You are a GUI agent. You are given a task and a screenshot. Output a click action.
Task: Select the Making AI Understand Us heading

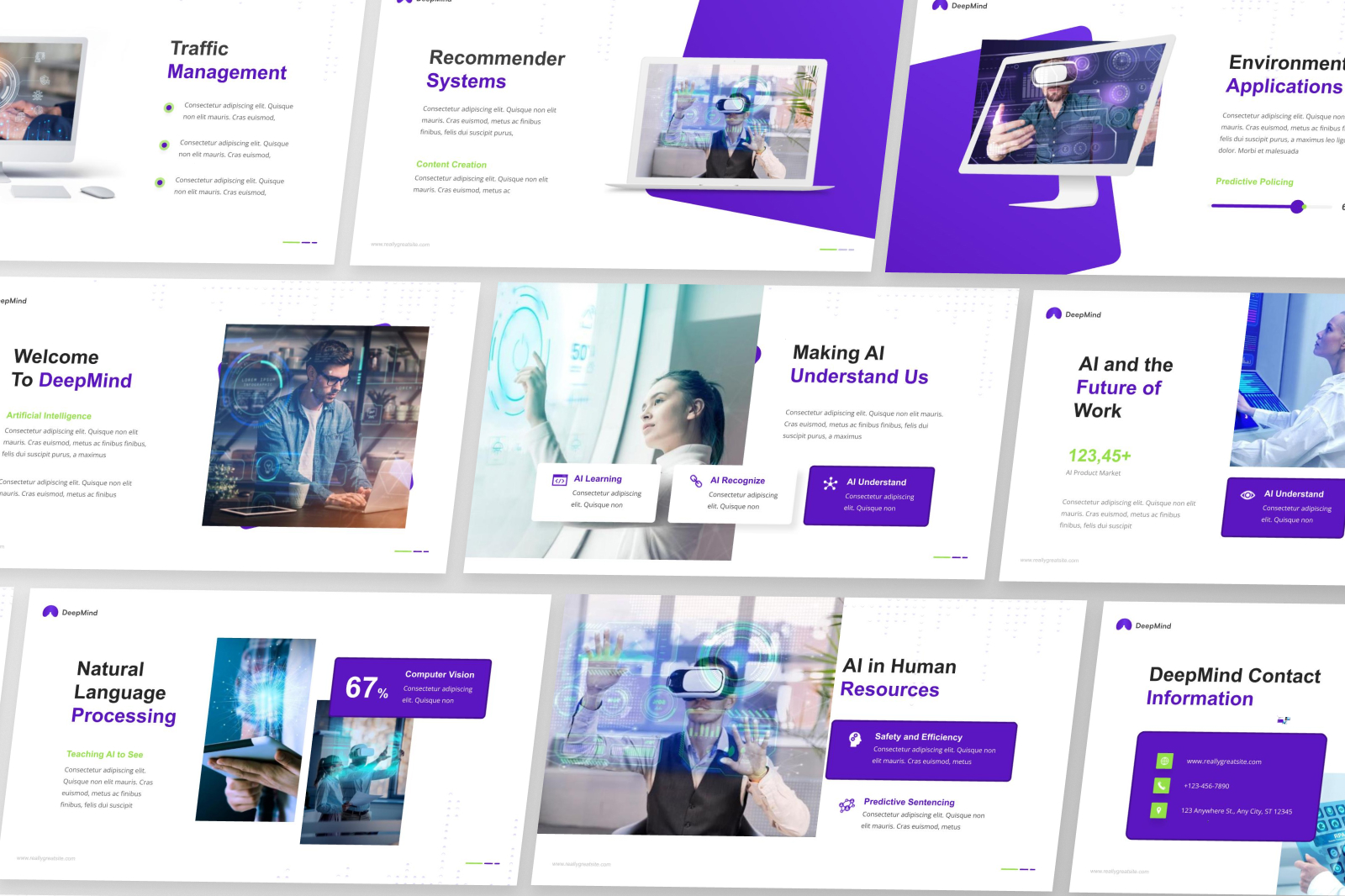[857, 364]
